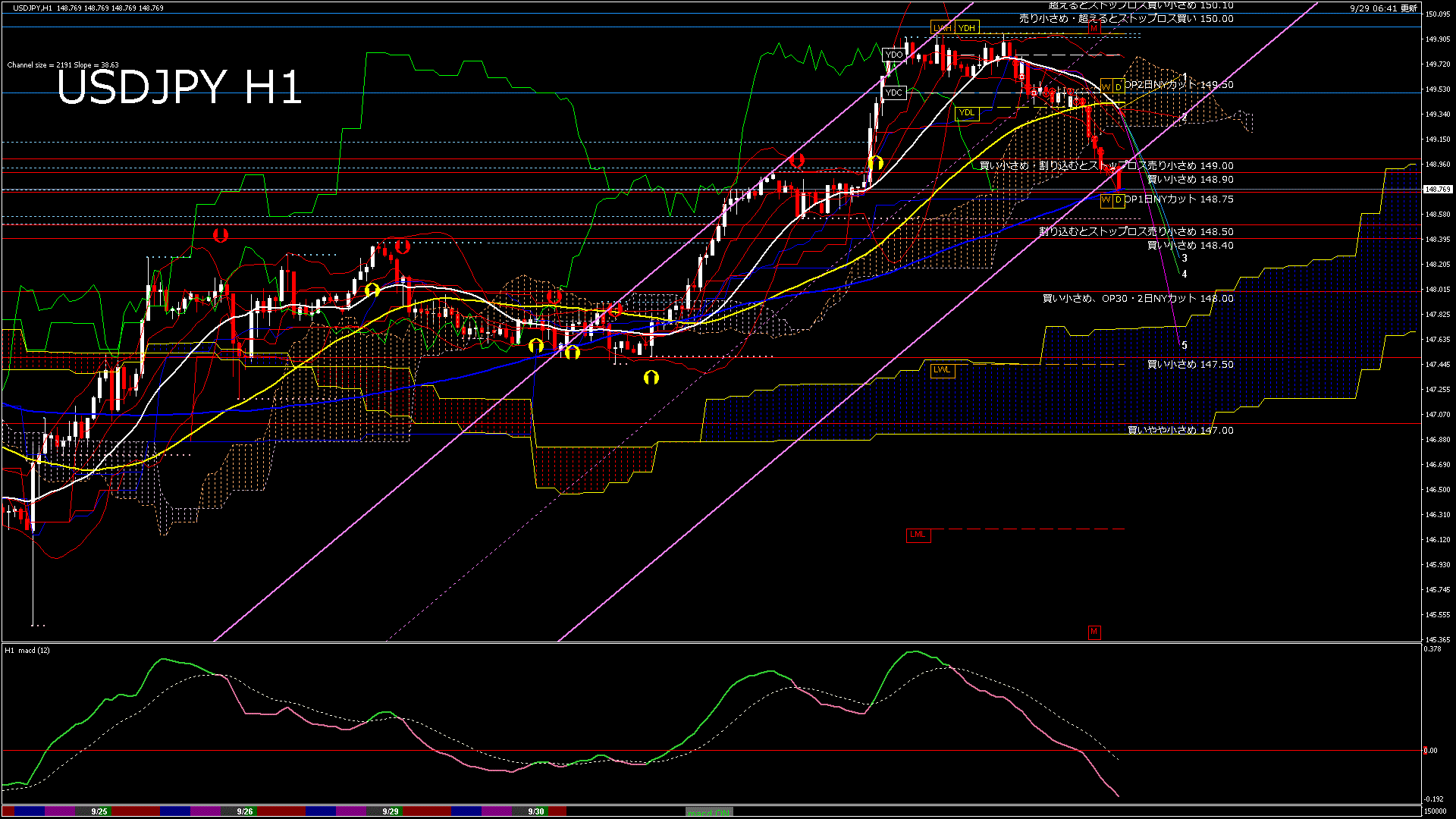Click the dim LML label
Viewport: 1456px width, 819px height.
click(918, 535)
